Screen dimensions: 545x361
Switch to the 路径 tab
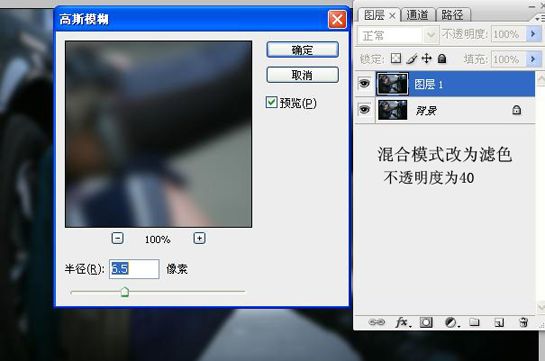tap(453, 15)
